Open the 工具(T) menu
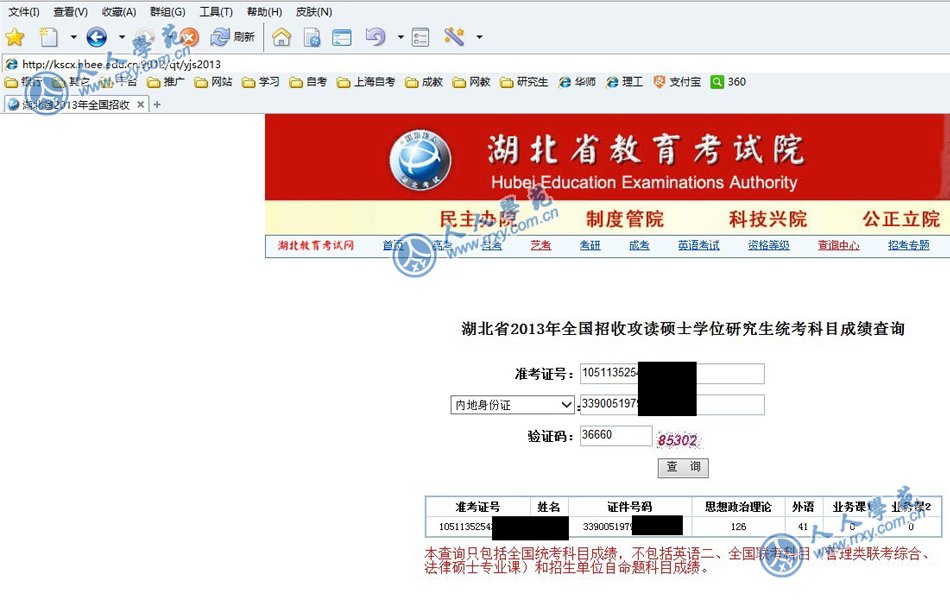This screenshot has width=950, height=600. [216, 12]
